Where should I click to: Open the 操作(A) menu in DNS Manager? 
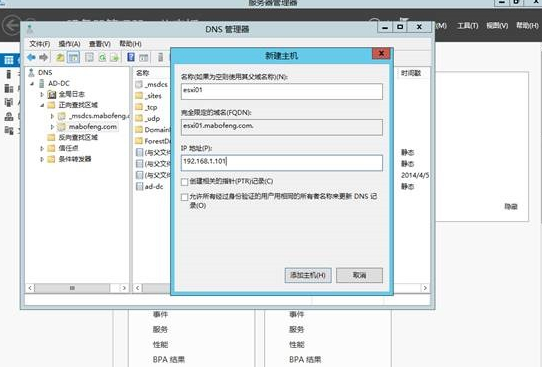click(69, 44)
